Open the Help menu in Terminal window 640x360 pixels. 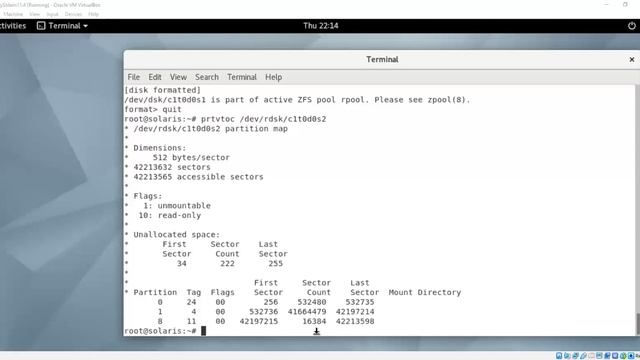[x=273, y=77]
